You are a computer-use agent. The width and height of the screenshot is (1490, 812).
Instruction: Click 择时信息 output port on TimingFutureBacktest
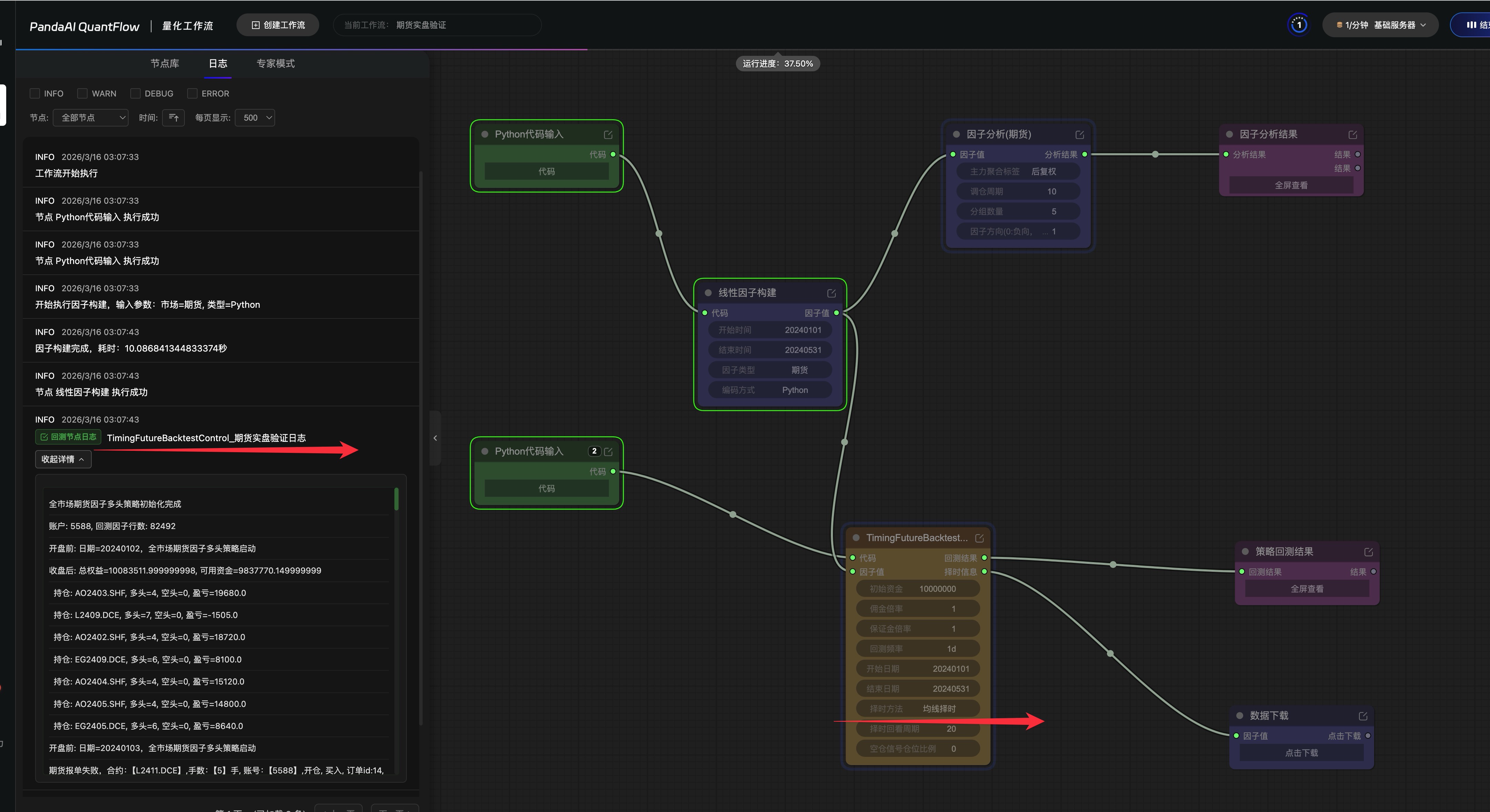(x=985, y=572)
